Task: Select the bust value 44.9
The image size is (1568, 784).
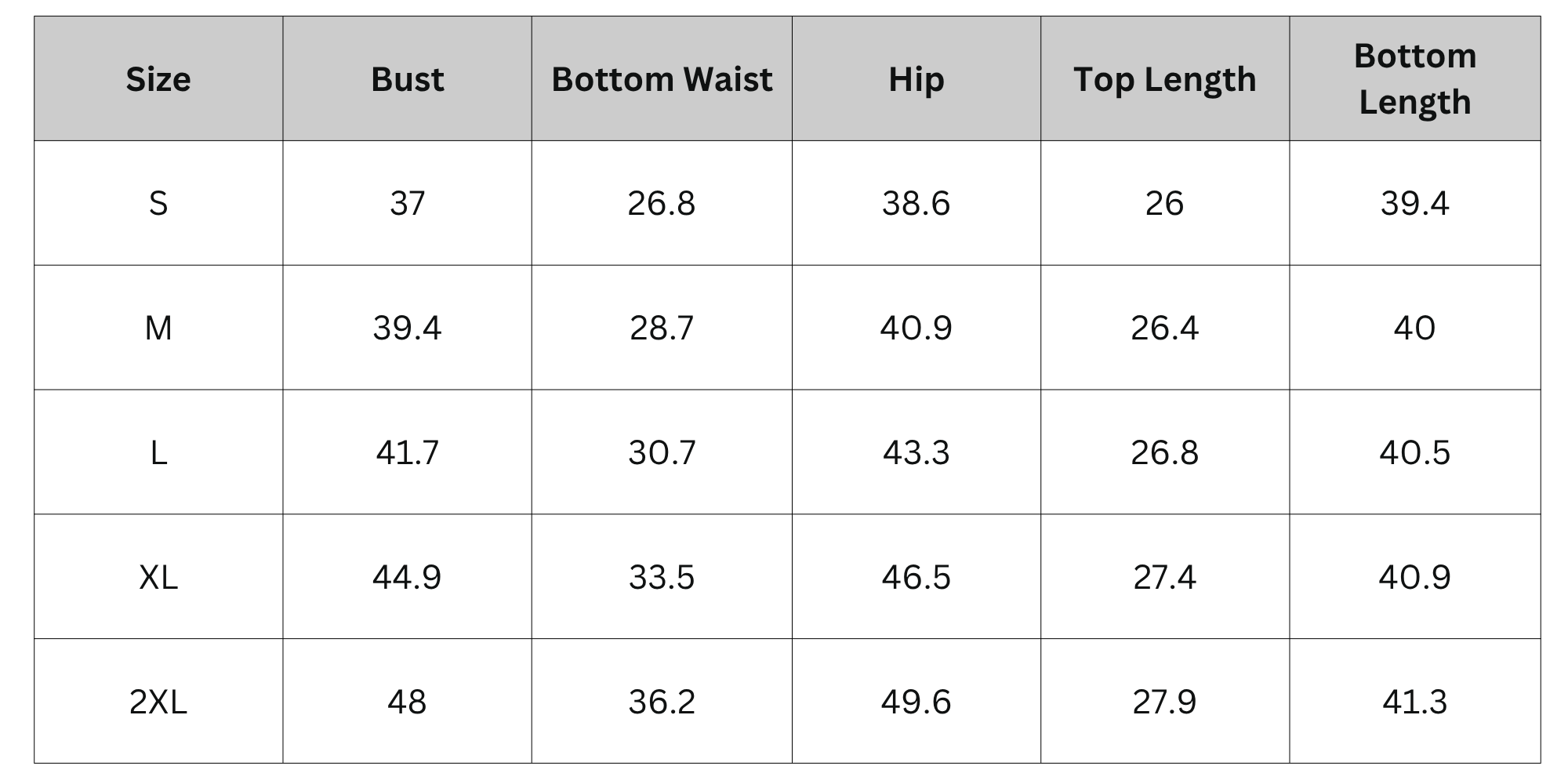Action: click(407, 577)
